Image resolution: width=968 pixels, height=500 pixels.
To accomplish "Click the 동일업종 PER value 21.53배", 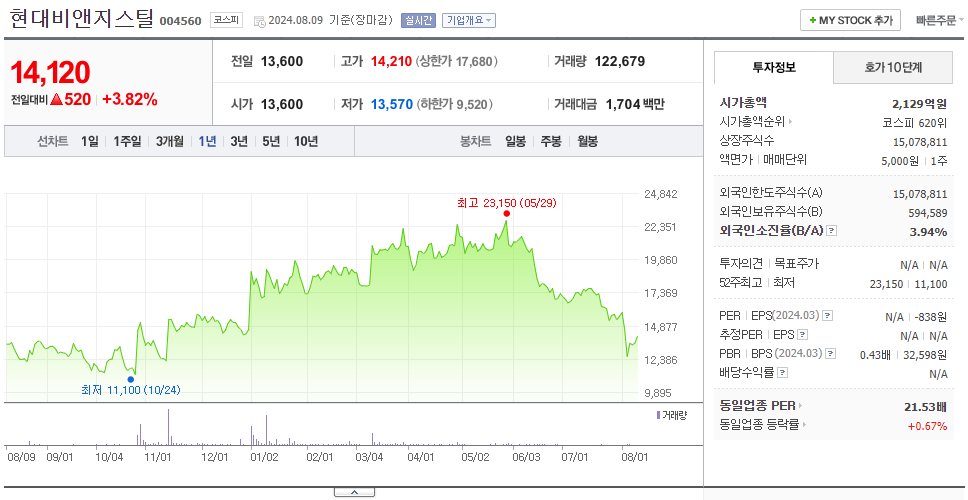I will 925,406.
